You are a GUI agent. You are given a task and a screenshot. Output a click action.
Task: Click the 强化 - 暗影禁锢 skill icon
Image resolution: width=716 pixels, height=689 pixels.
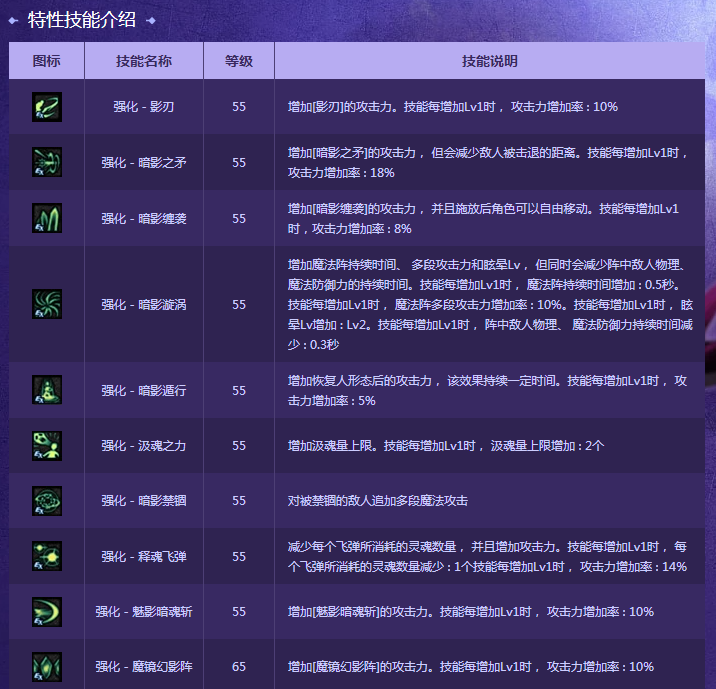[47, 501]
